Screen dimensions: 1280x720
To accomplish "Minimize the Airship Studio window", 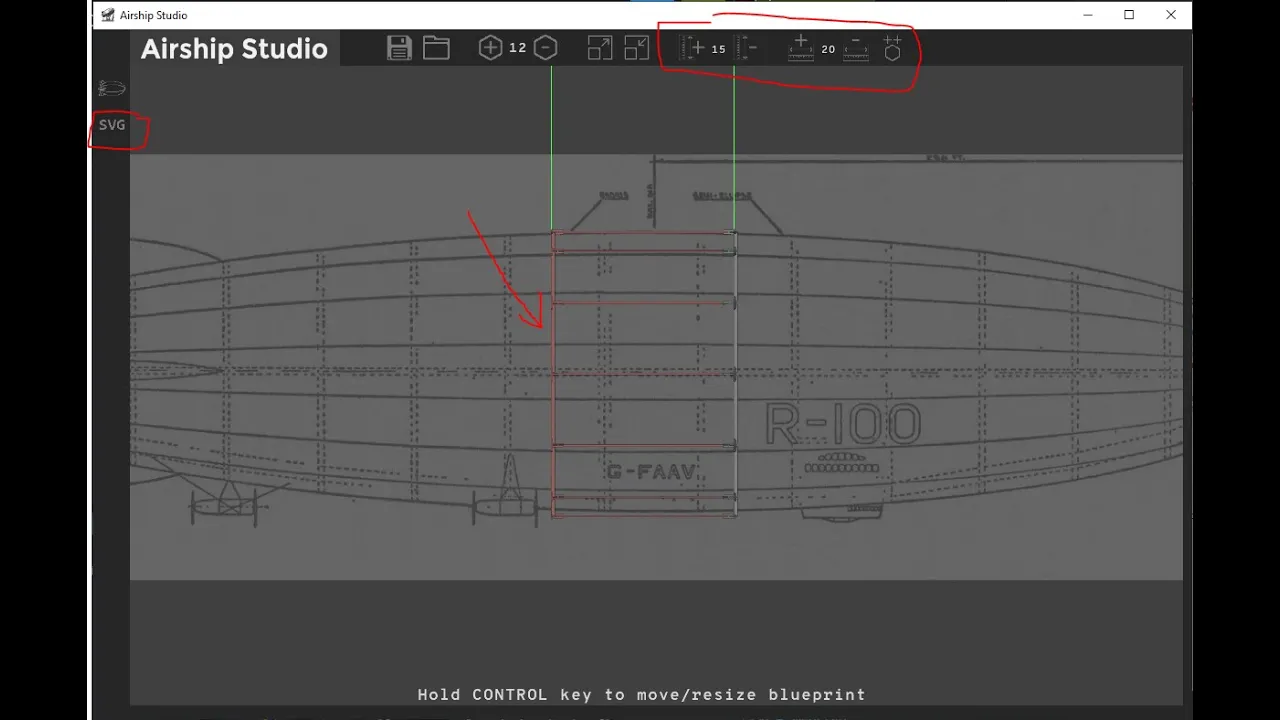I will (1087, 15).
